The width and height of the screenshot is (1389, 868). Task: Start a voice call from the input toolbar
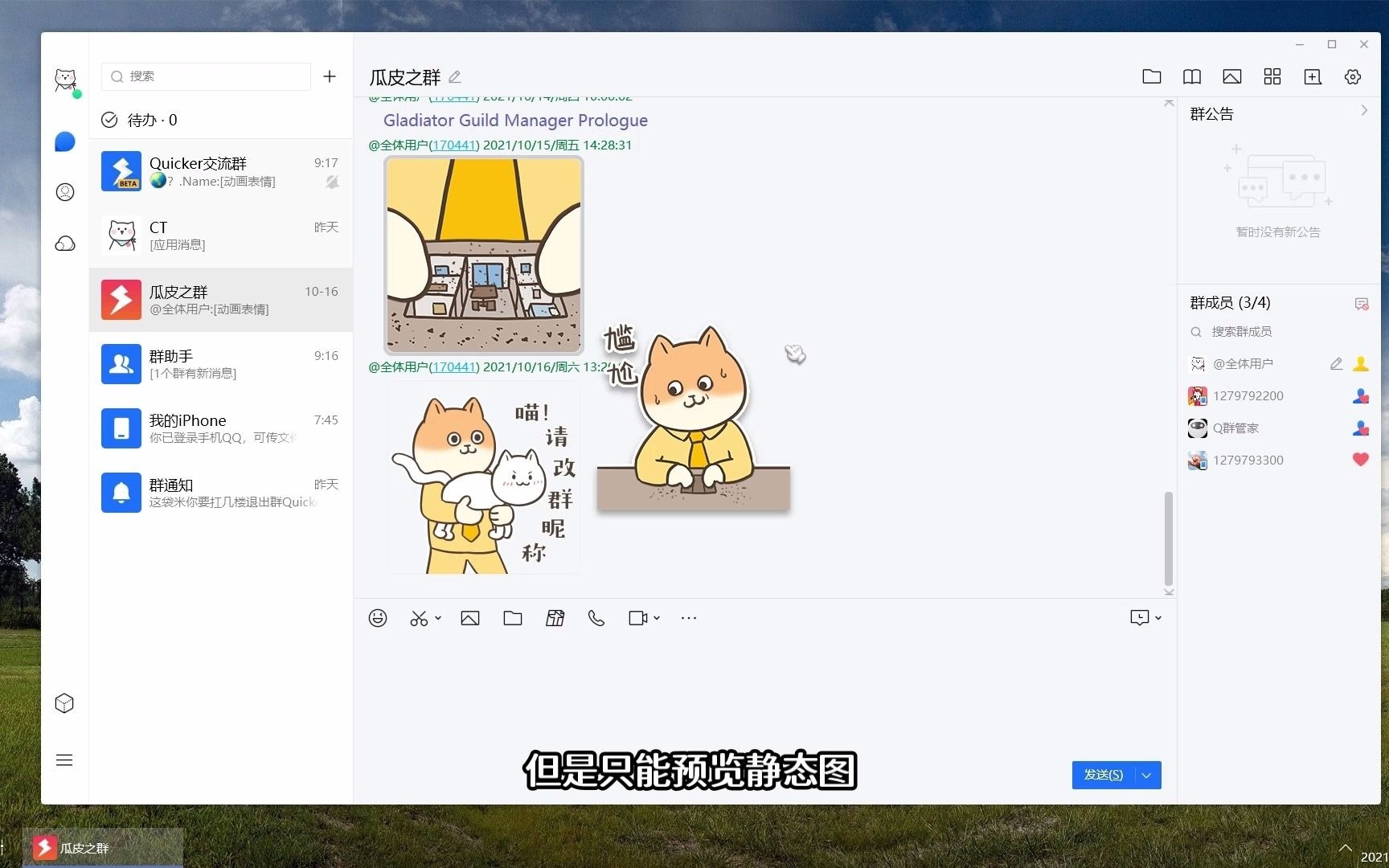tap(596, 617)
